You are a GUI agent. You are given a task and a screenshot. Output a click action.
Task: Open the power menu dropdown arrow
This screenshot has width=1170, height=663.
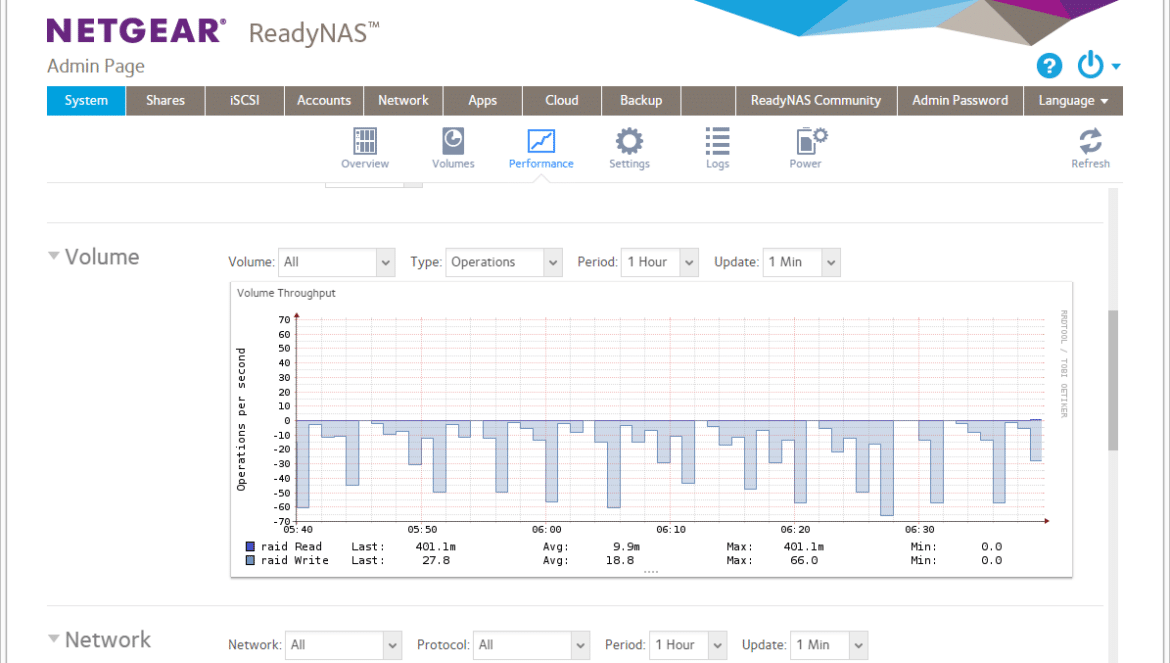coord(1116,66)
